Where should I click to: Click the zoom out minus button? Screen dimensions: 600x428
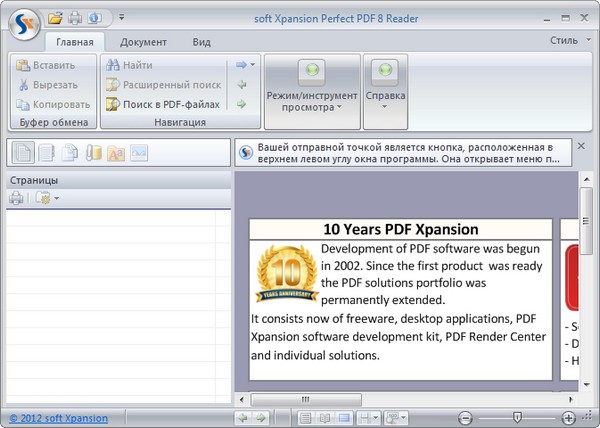[465, 418]
